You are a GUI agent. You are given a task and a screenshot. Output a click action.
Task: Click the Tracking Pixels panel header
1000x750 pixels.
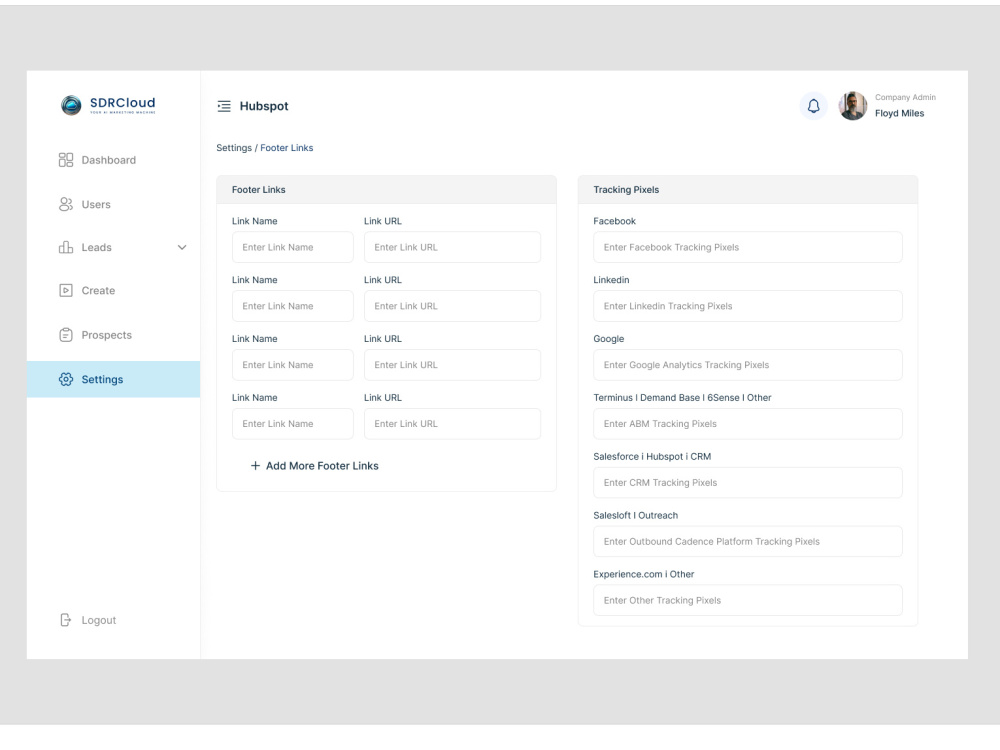coord(747,189)
